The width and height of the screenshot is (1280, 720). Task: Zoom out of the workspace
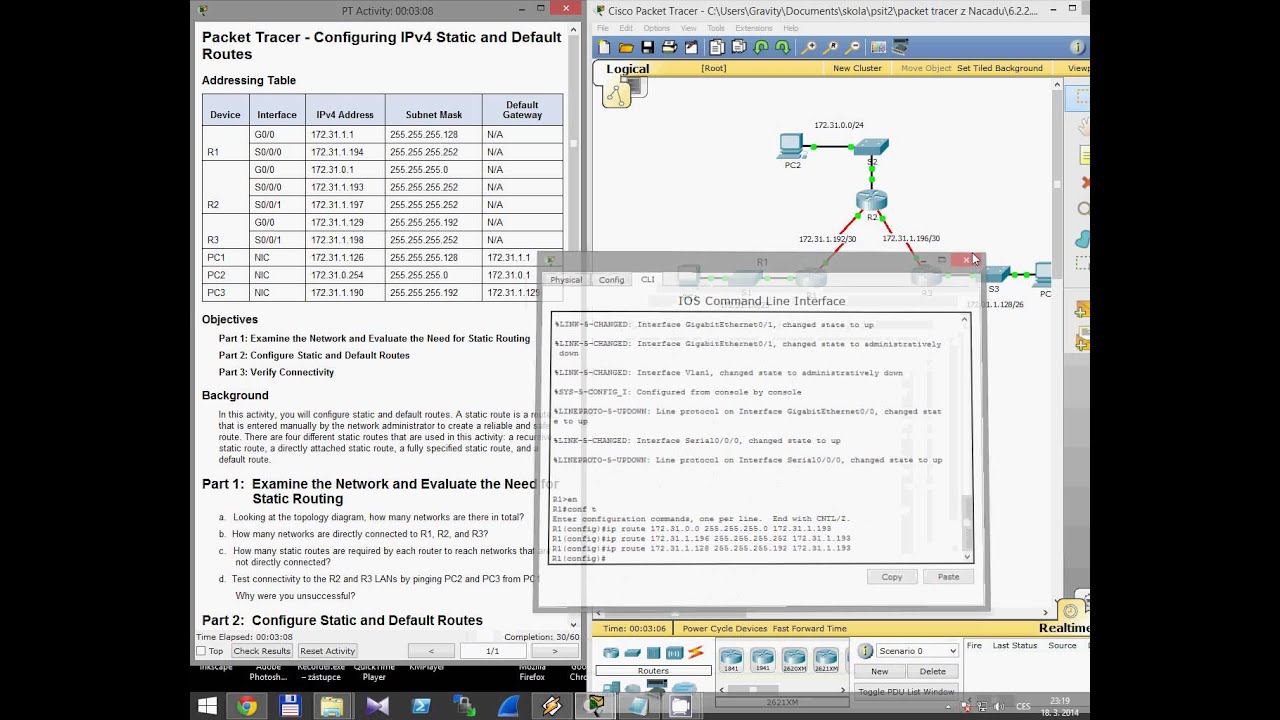[853, 47]
